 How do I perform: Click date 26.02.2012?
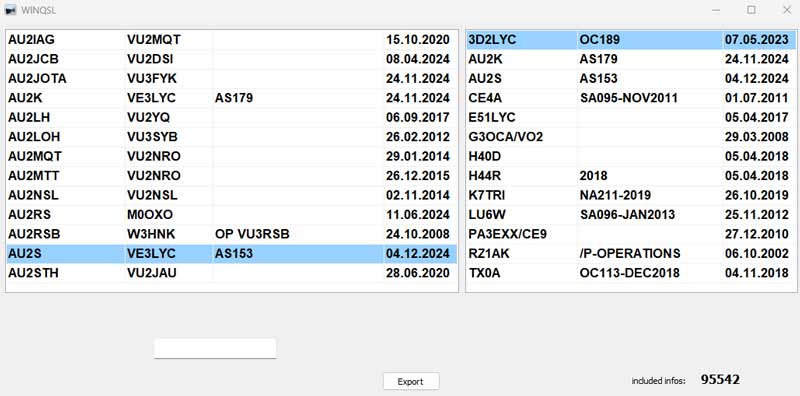(x=418, y=137)
